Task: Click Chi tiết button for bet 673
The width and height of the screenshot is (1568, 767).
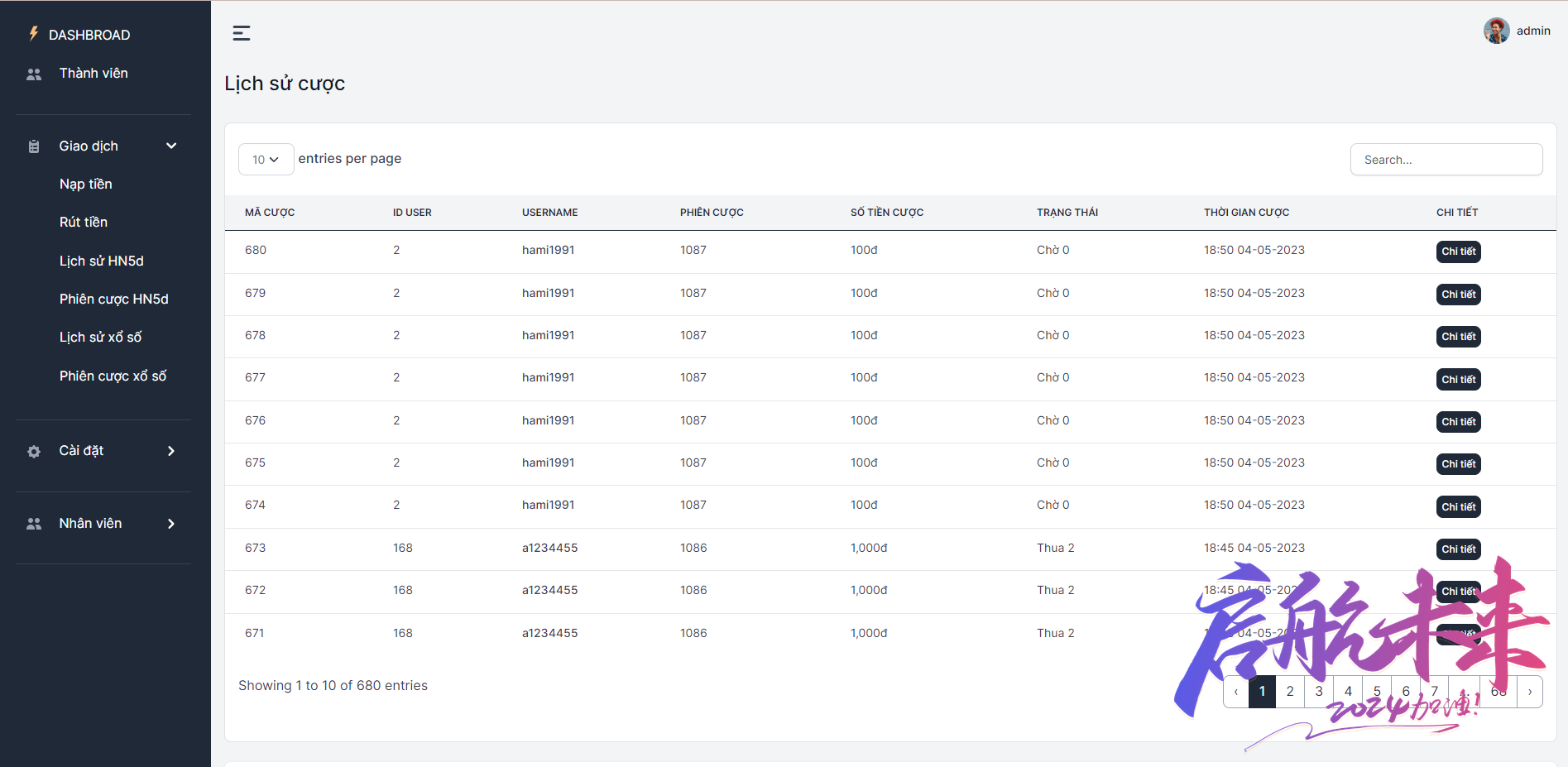Action: tap(1458, 549)
